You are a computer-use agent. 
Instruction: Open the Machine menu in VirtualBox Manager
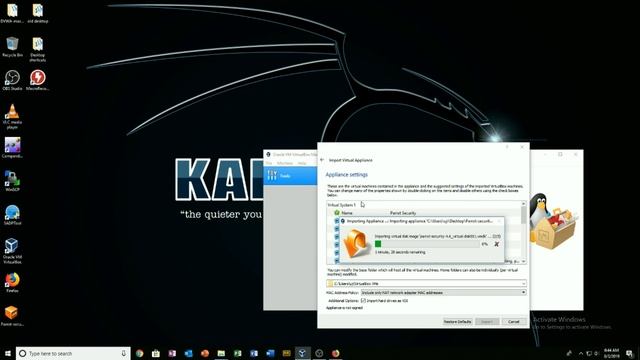pos(285,163)
